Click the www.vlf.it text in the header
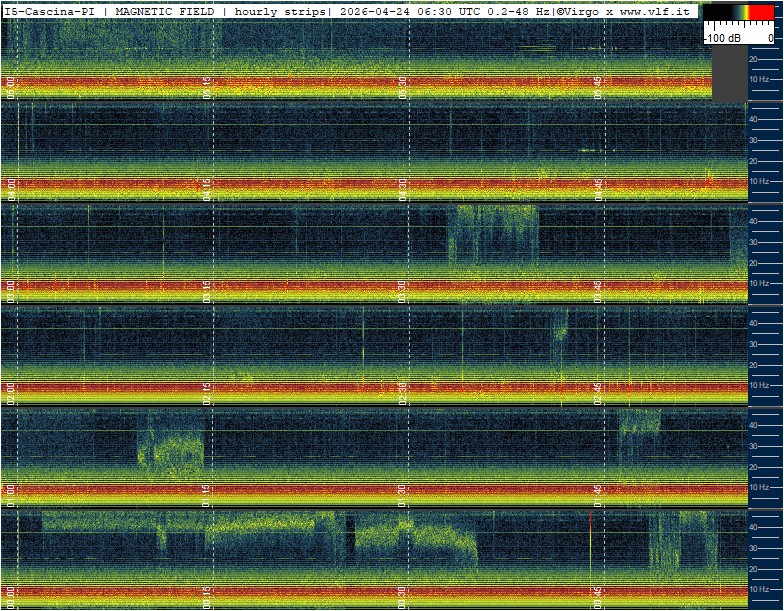Screen dimensions: 784x611 click(x=654, y=12)
